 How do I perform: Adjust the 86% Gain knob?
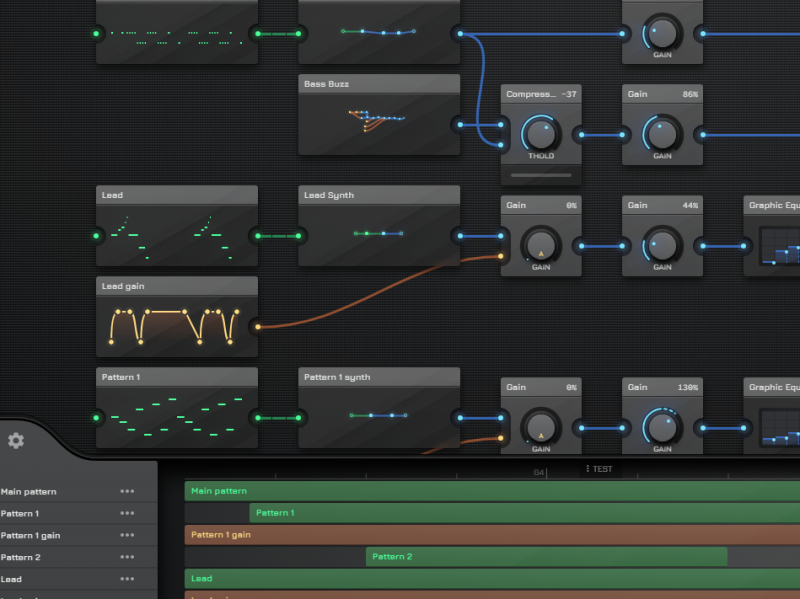662,134
